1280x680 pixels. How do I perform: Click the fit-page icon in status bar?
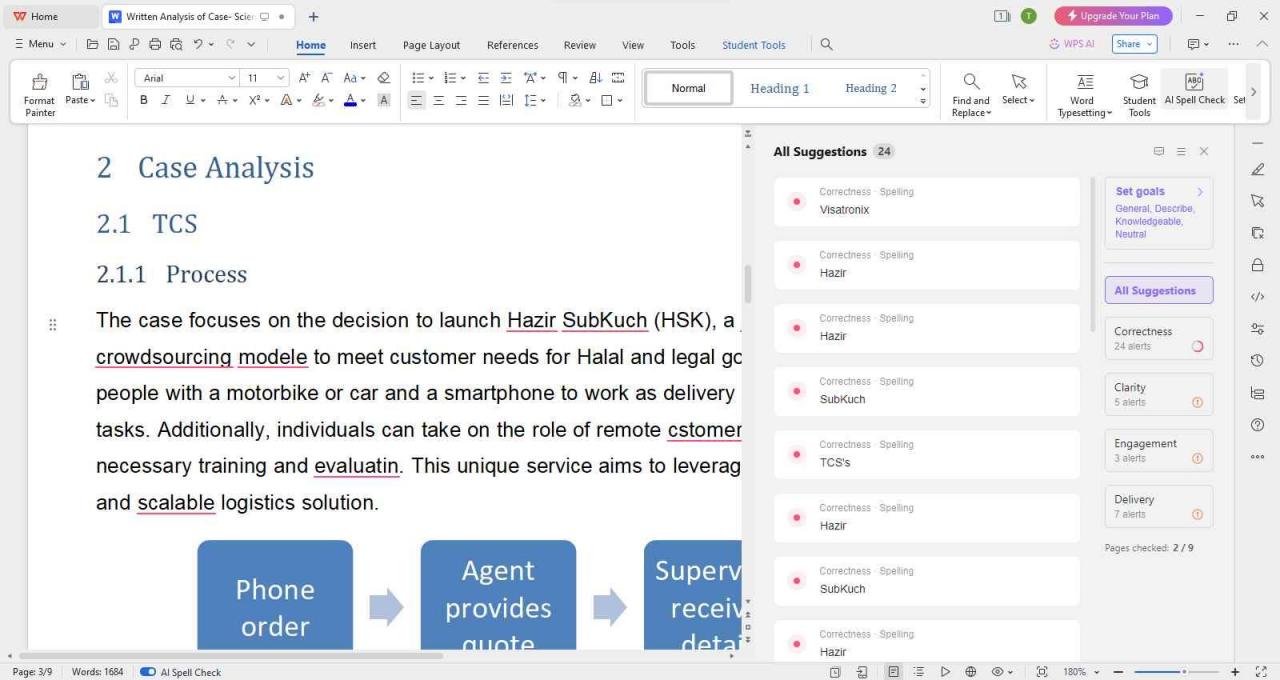1042,672
